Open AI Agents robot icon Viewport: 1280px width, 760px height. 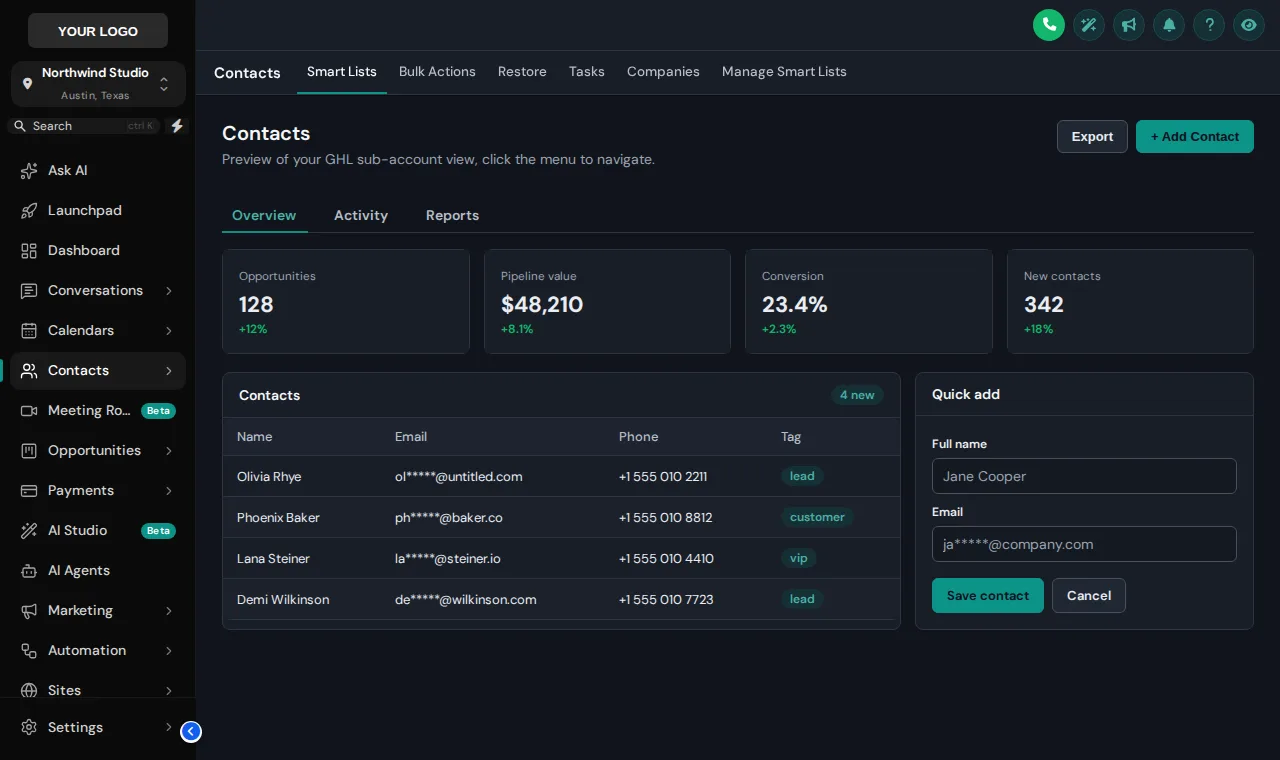(x=29, y=571)
